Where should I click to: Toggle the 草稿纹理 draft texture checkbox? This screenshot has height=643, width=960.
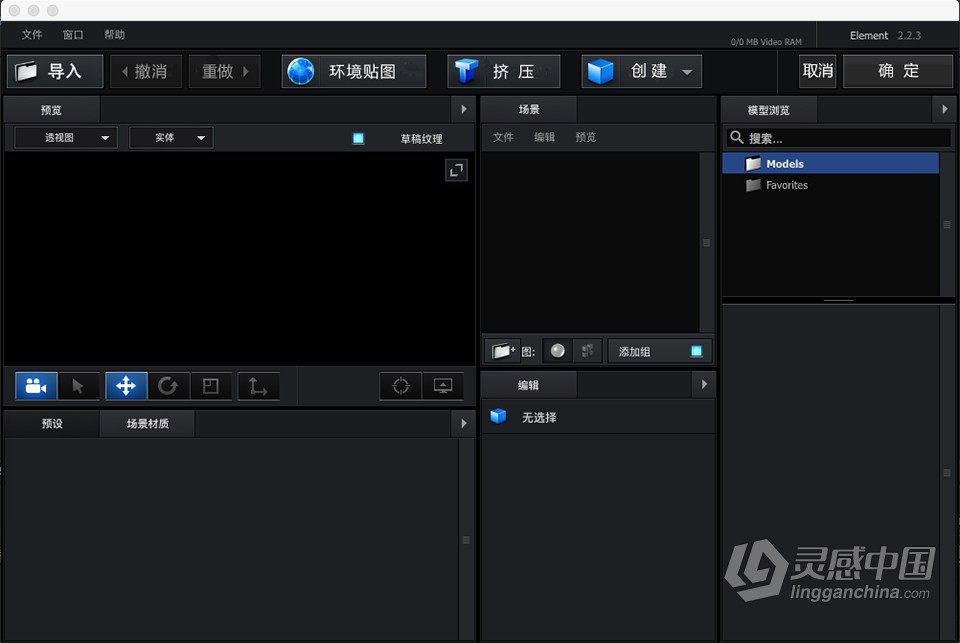(358, 138)
